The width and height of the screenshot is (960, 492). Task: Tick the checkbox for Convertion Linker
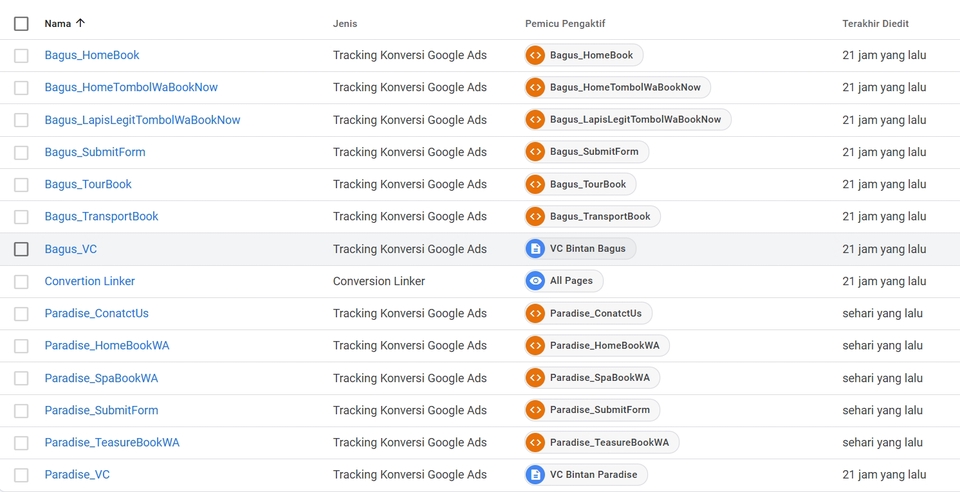[21, 282]
